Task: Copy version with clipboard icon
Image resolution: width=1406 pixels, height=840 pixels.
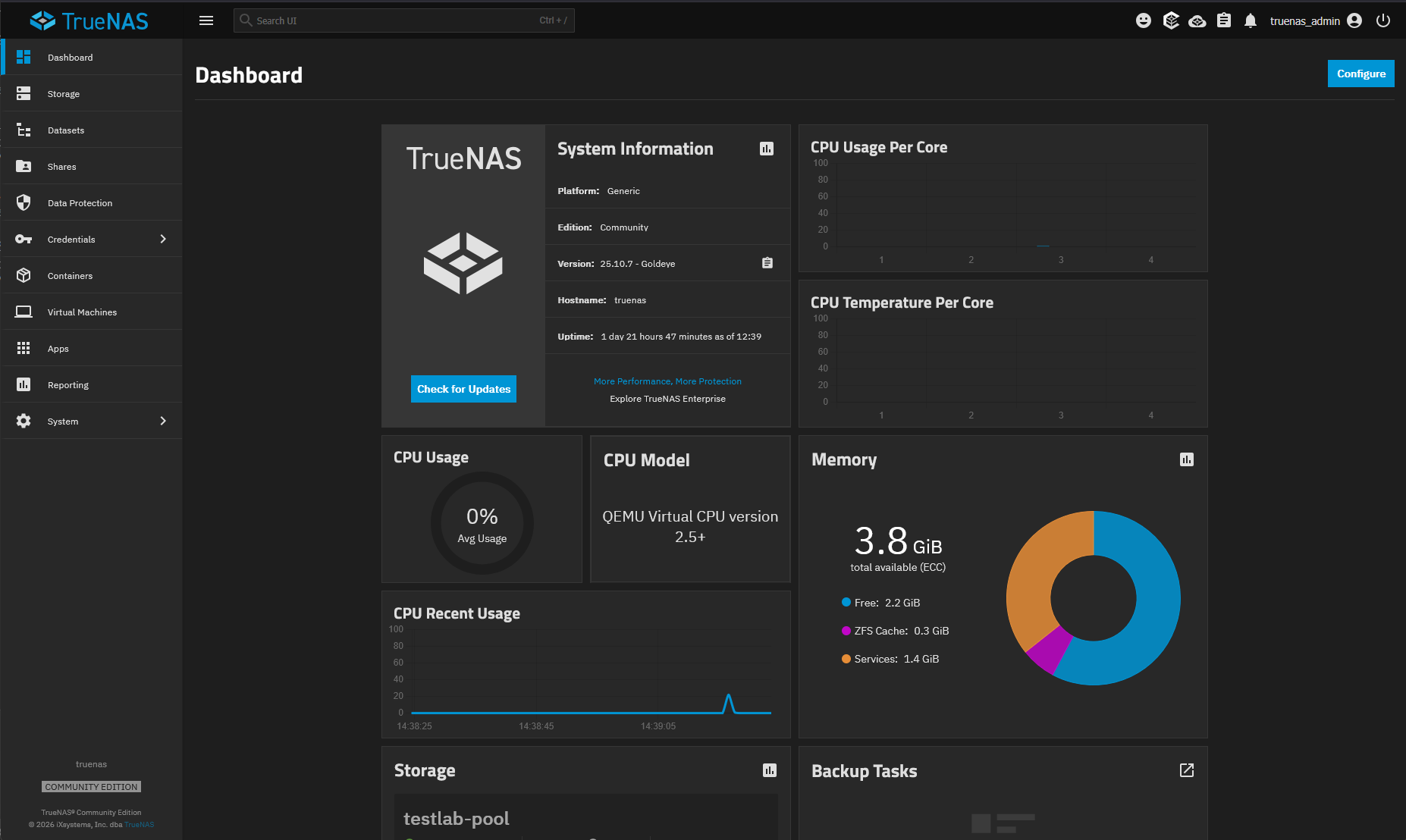Action: click(767, 263)
